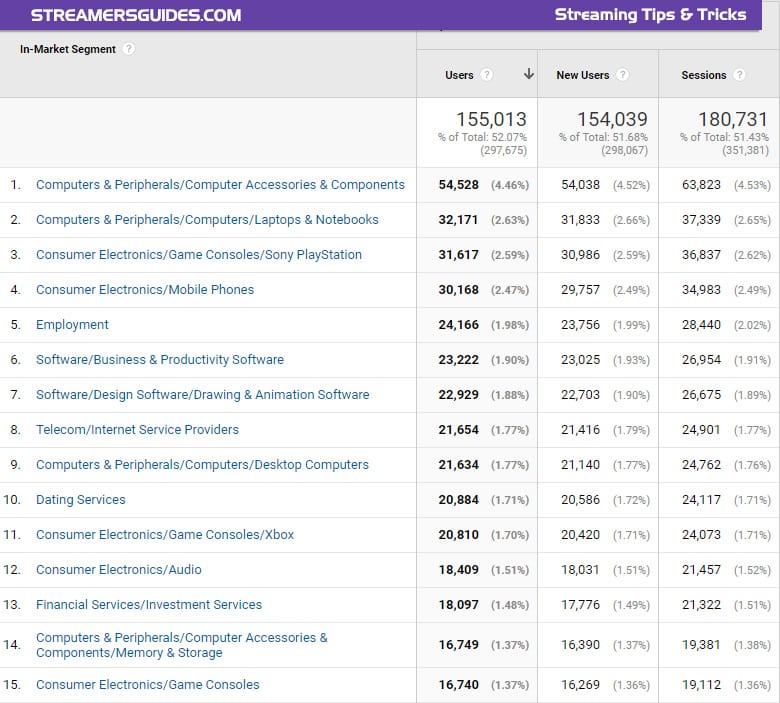The width and height of the screenshot is (780, 703).
Task: Open the Employment segment link
Action: pos(72,324)
